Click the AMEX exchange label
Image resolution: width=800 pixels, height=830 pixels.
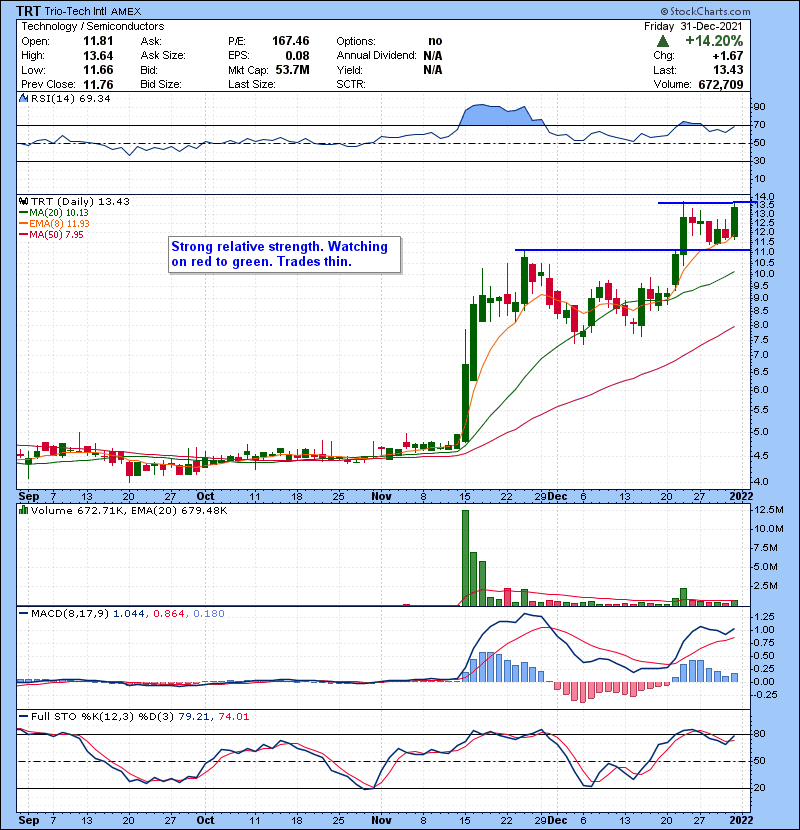(x=126, y=12)
